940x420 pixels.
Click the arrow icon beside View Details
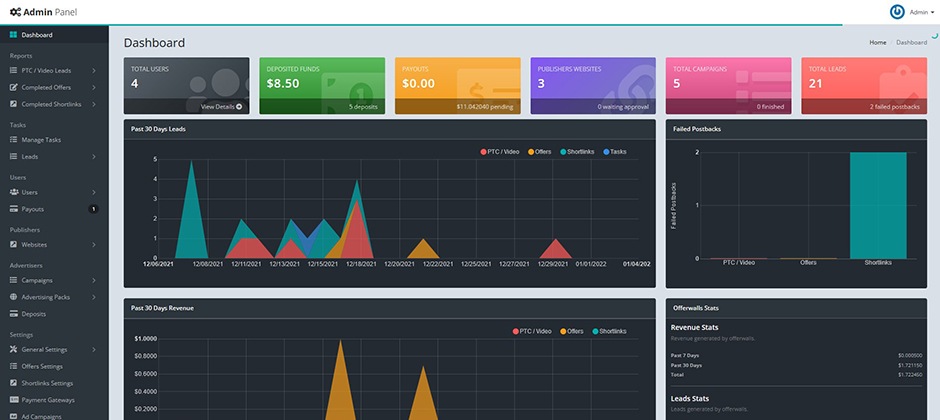[239, 107]
